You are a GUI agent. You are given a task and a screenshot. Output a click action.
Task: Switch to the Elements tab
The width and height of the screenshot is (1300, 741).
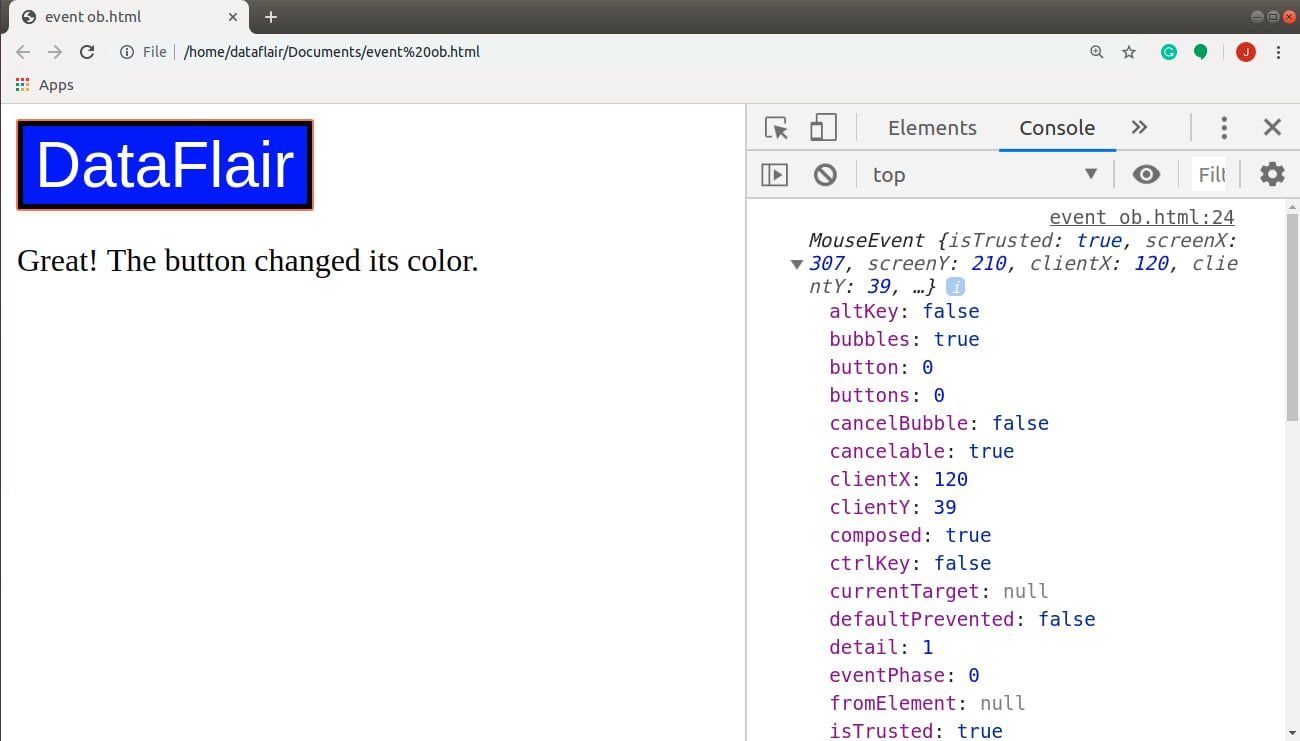[932, 127]
